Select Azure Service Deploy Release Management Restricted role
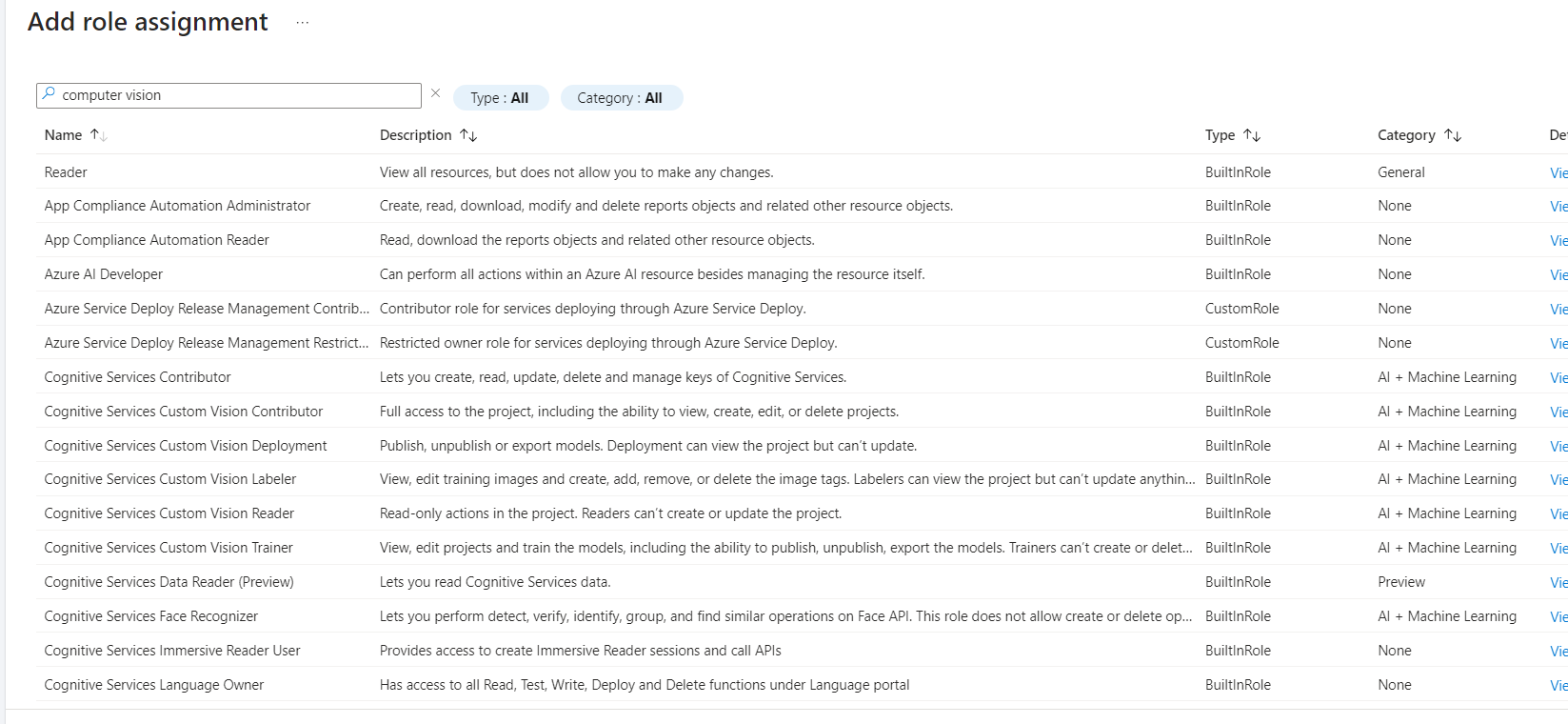This screenshot has height=724, width=1568. (x=802, y=343)
